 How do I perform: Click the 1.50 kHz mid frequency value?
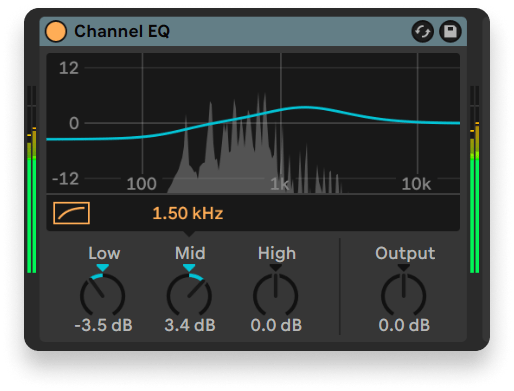[188, 213]
